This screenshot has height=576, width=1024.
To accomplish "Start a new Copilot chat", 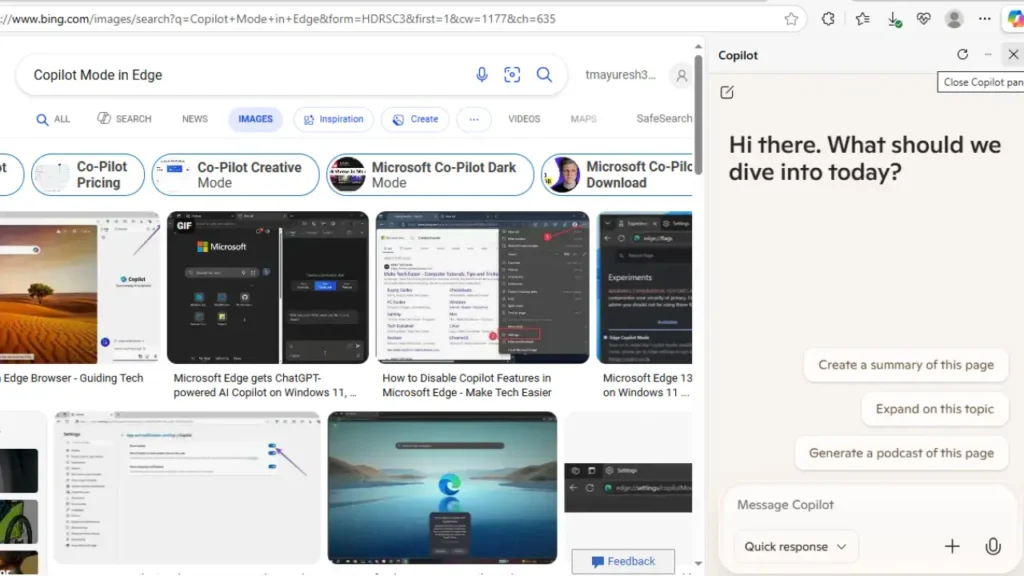I will [x=727, y=93].
